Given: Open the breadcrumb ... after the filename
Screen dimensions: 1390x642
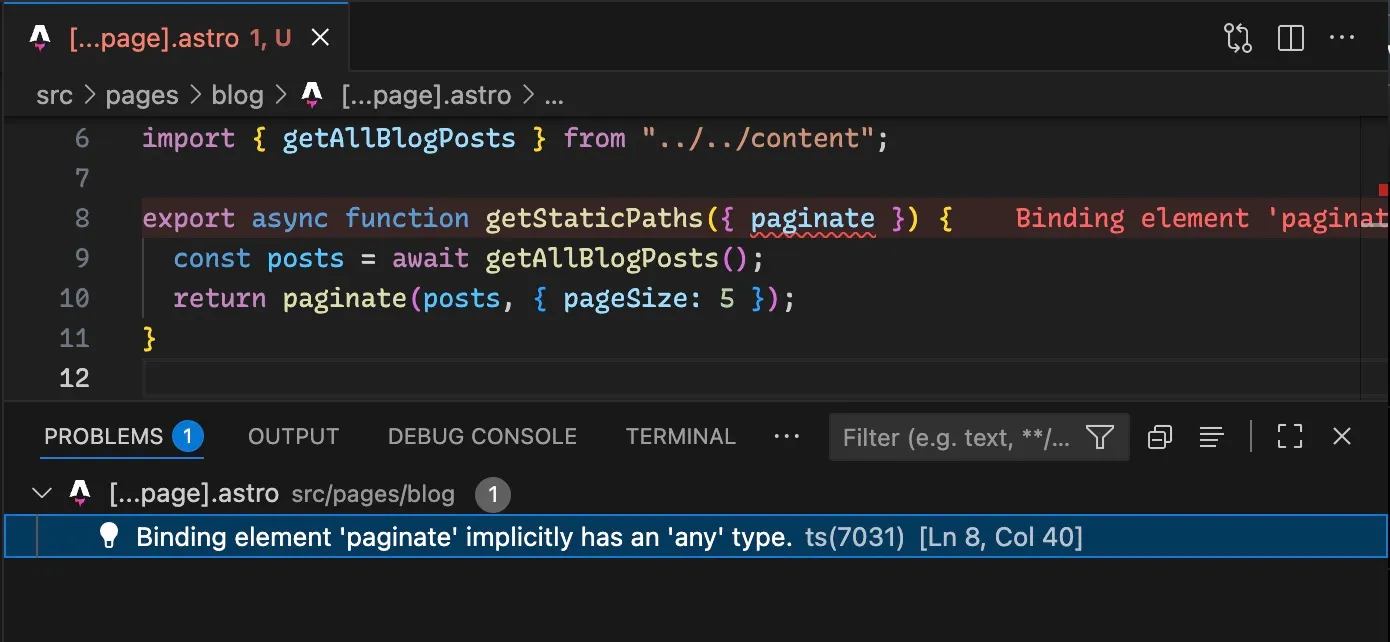Looking at the screenshot, I should pyautogui.click(x=552, y=95).
